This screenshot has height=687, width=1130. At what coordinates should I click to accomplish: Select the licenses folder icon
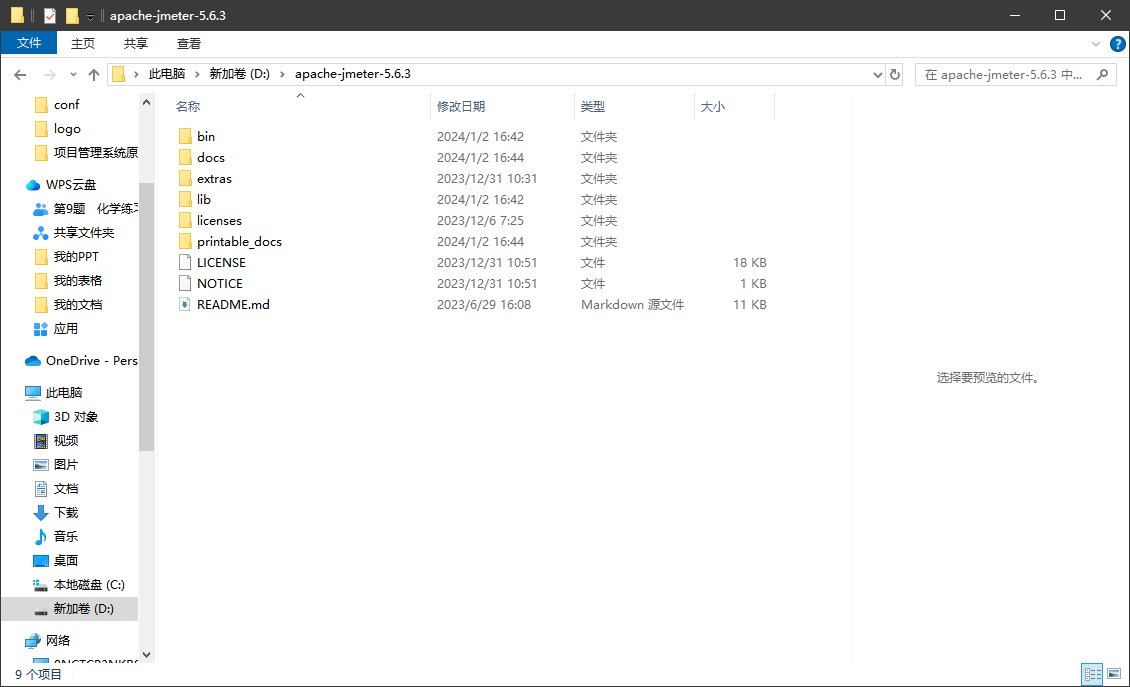tap(185, 220)
